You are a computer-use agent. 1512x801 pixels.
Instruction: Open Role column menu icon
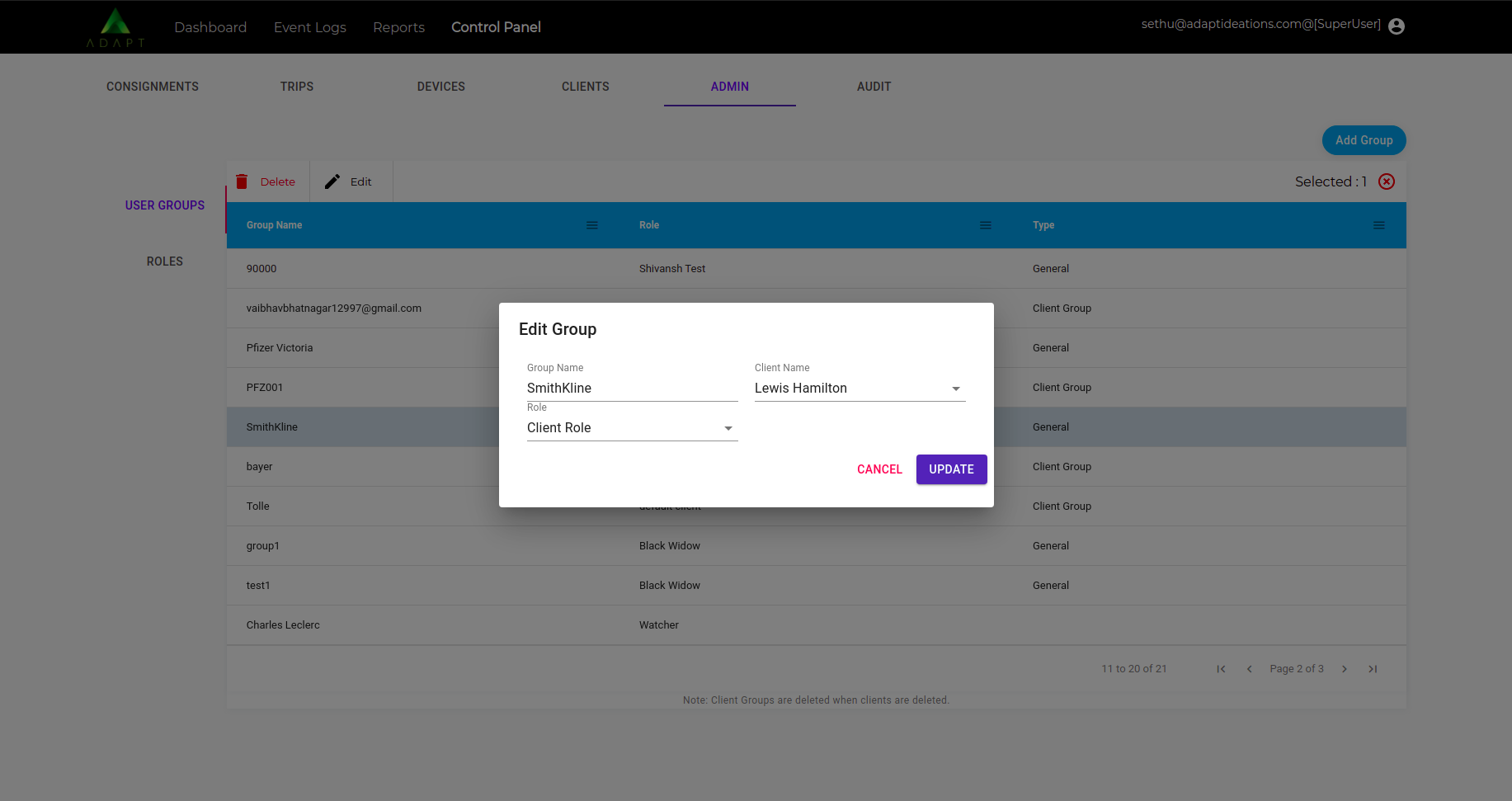pyautogui.click(x=985, y=225)
